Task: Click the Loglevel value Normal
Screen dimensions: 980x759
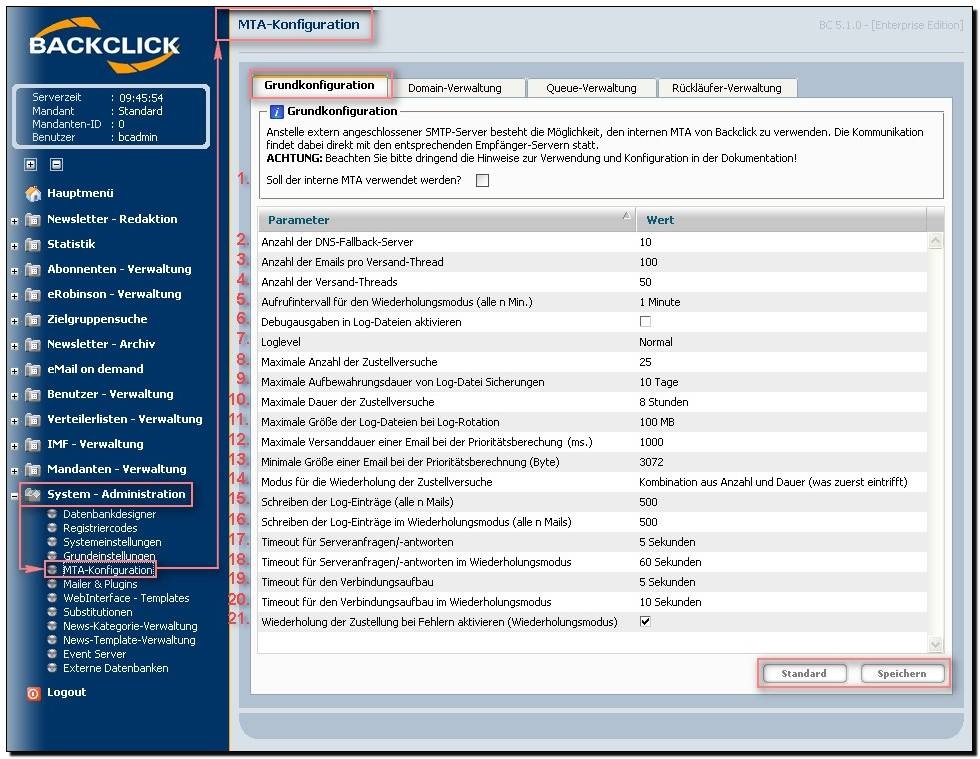Action: (x=656, y=342)
